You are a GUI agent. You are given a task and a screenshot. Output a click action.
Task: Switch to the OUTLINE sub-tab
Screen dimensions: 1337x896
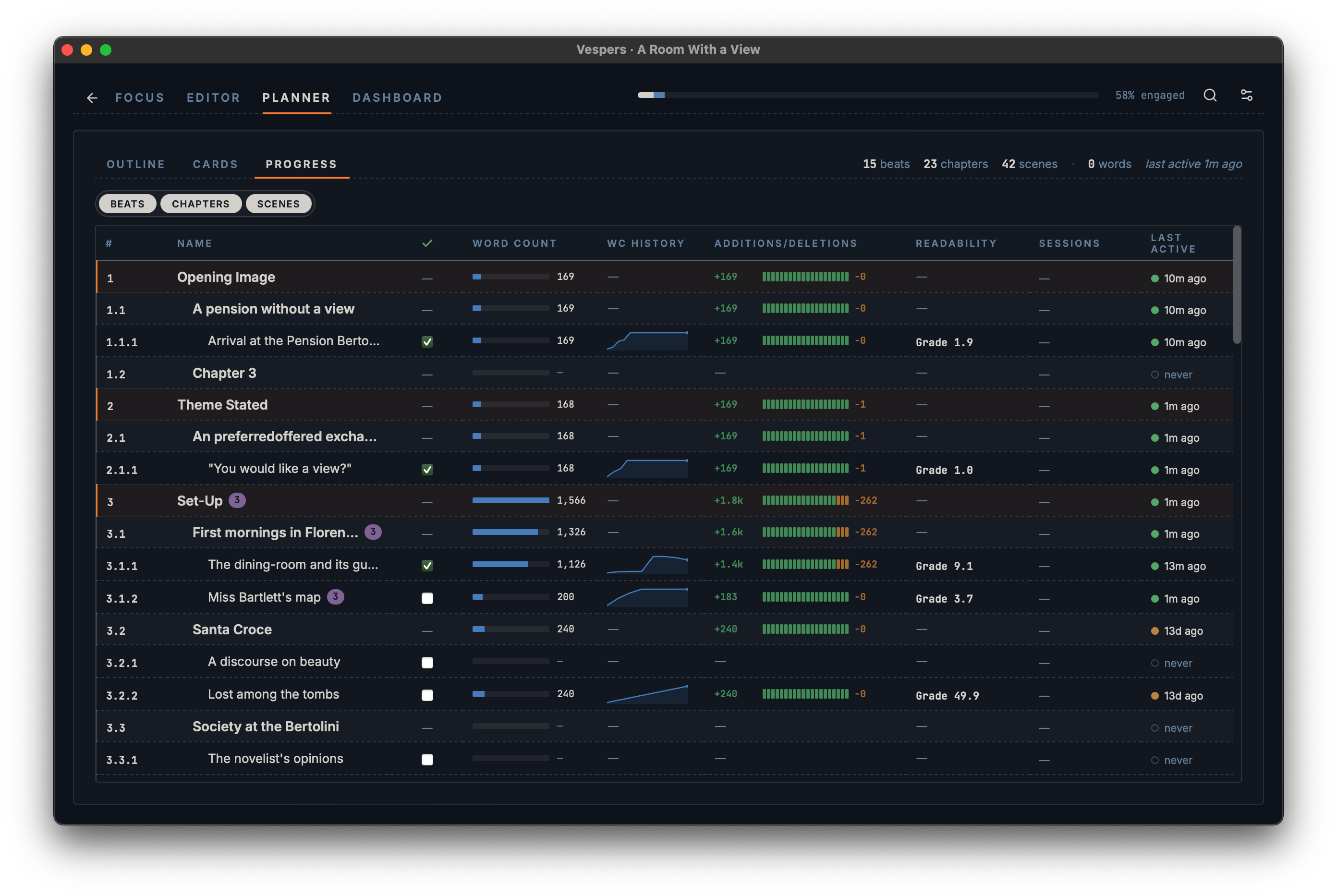pyautogui.click(x=136, y=165)
